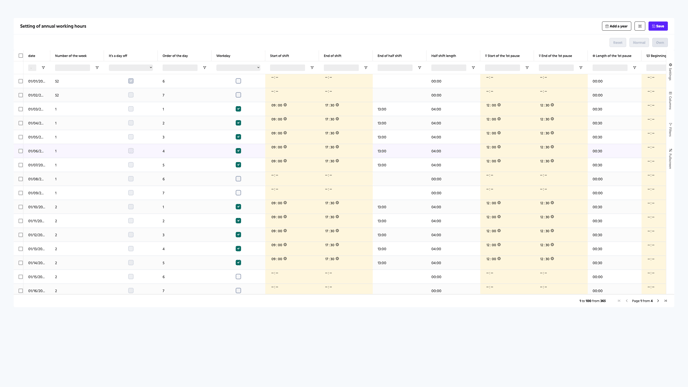Click Start of shift time in 01/14 row
The image size is (688, 387).
point(276,259)
